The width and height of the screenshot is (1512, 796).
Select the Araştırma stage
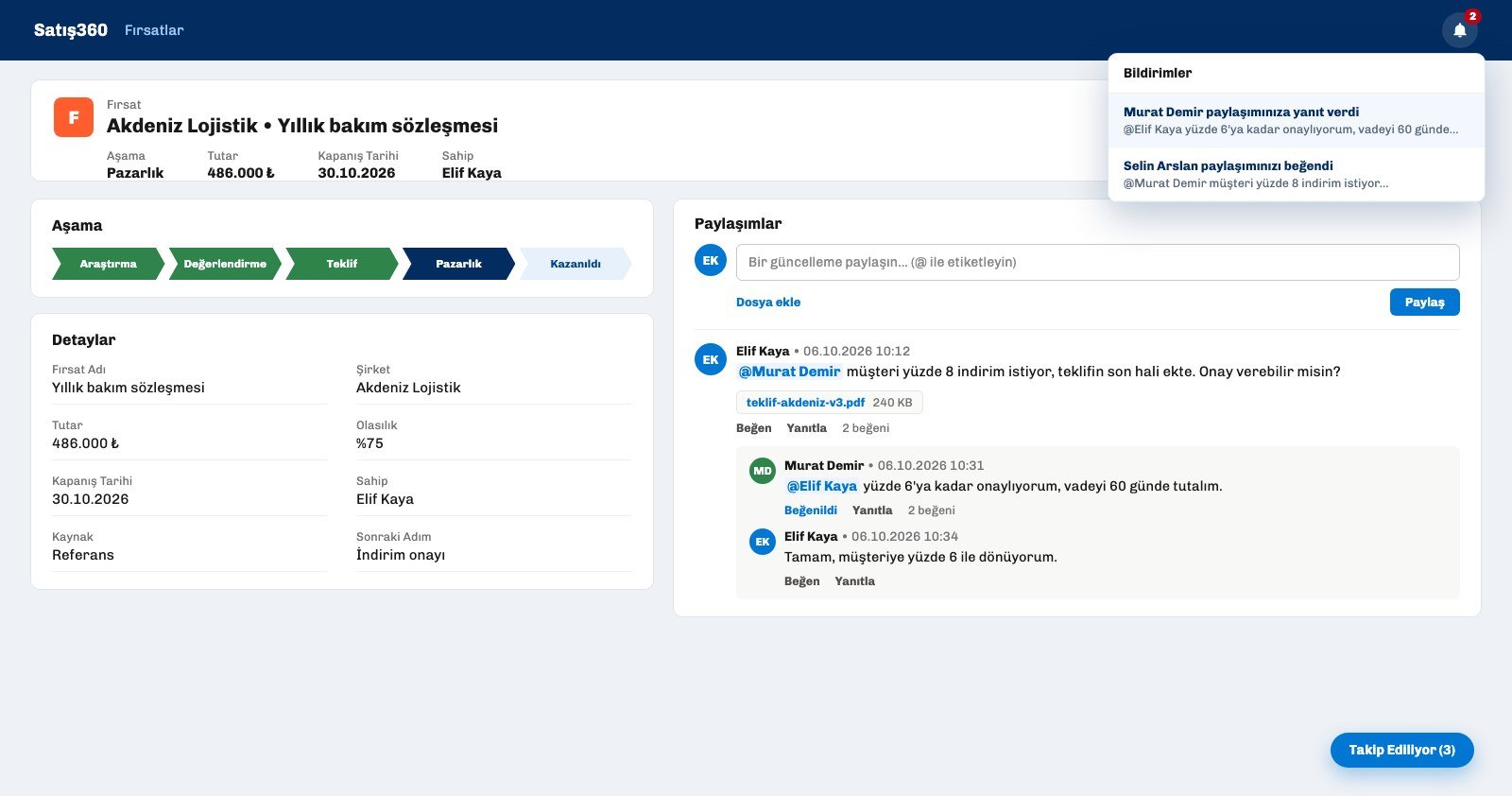click(x=109, y=264)
